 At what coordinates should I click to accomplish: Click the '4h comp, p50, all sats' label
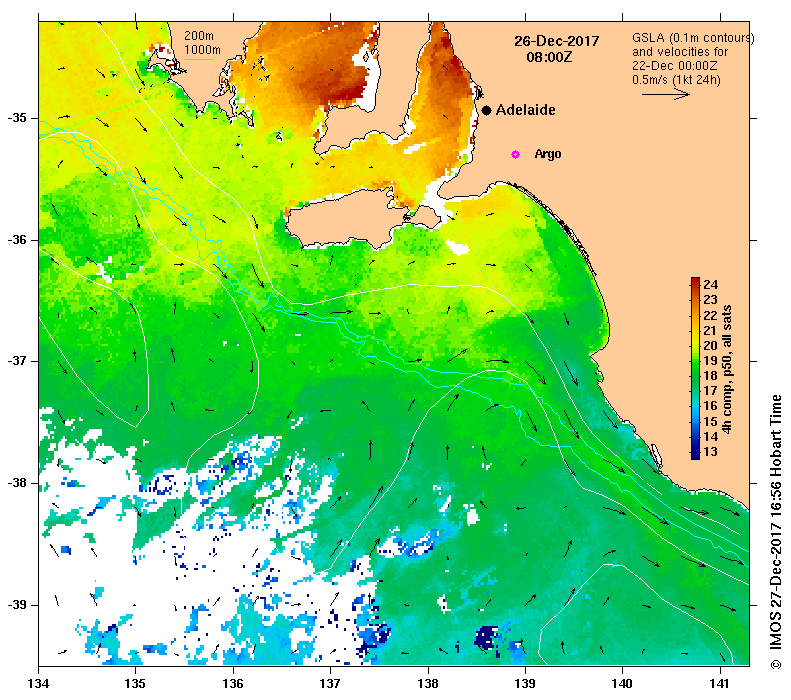[x=727, y=369]
